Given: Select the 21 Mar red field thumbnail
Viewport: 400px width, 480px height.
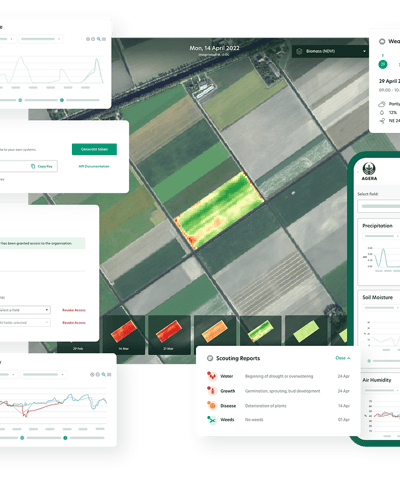Looking at the screenshot, I should [169, 335].
